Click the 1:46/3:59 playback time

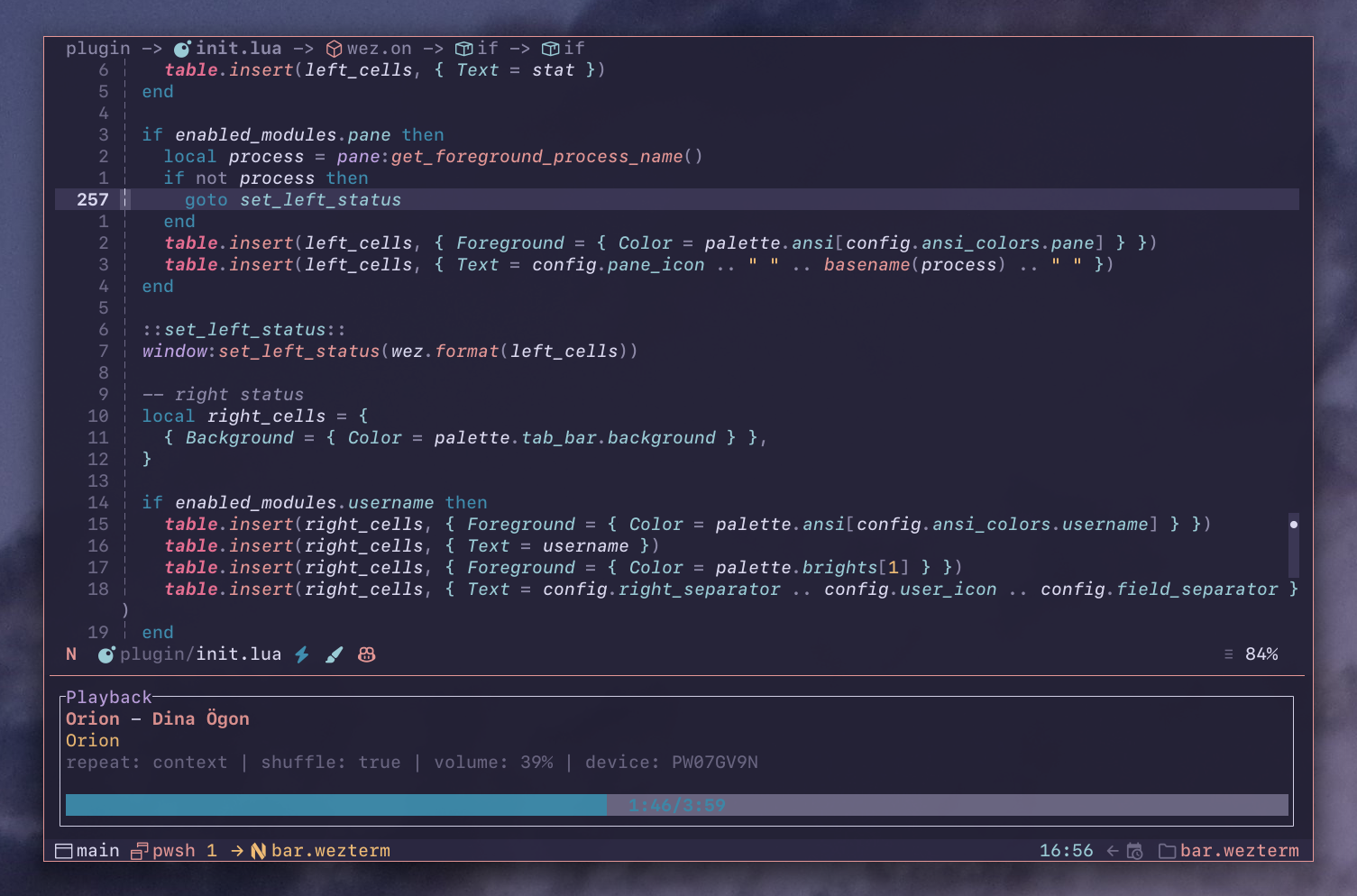pyautogui.click(x=677, y=805)
